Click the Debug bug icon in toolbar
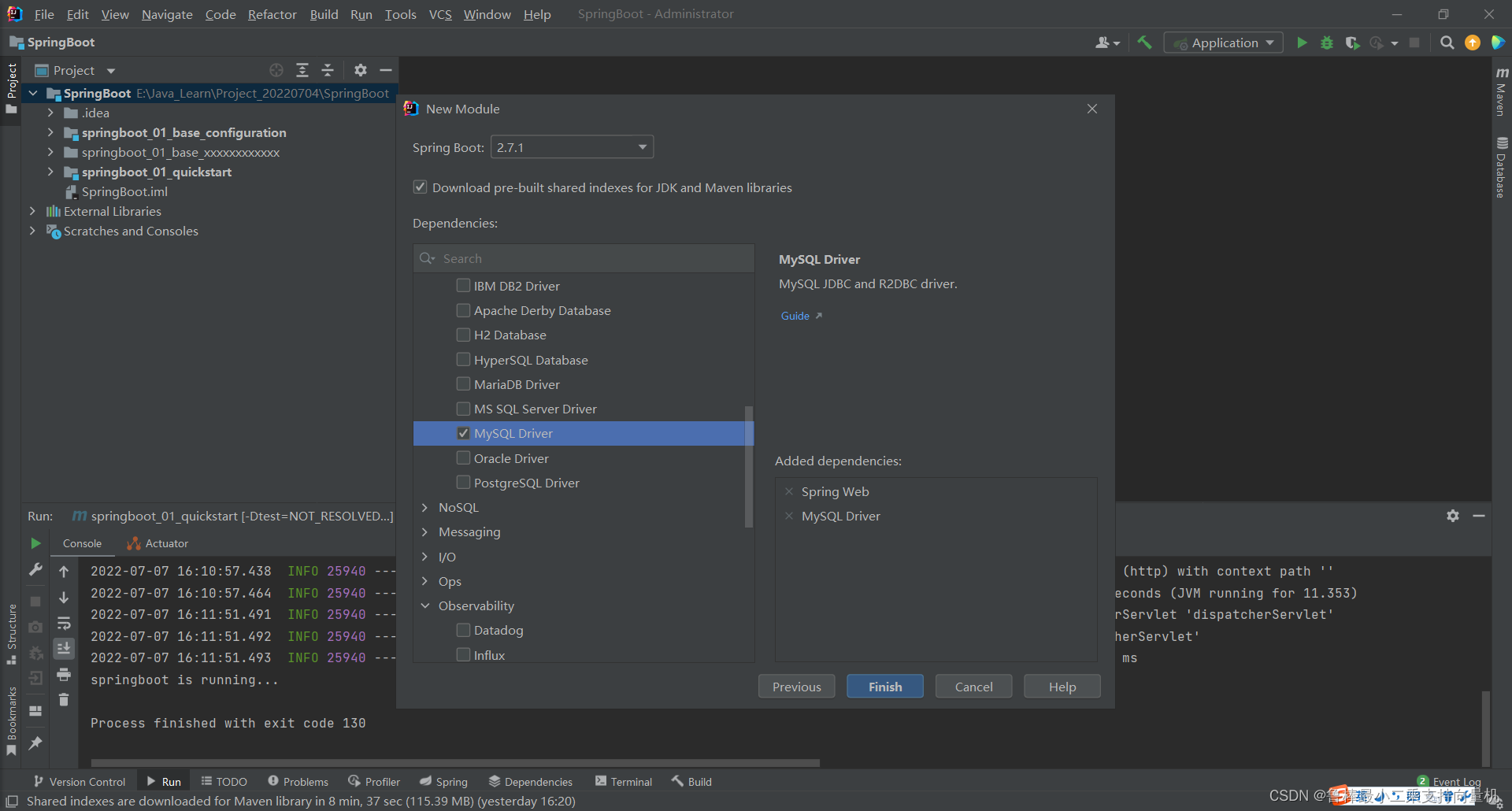 [1327, 43]
